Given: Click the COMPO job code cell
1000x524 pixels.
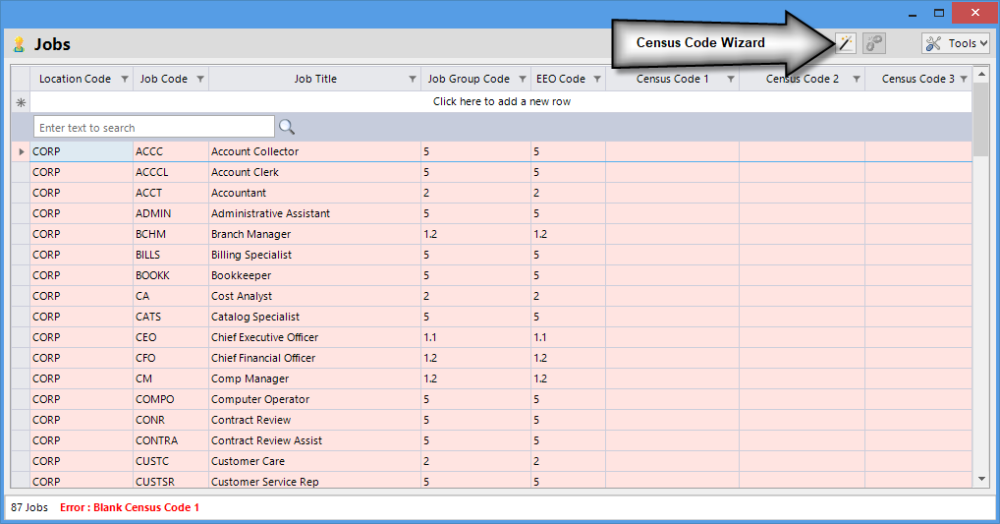Looking at the screenshot, I should point(170,399).
